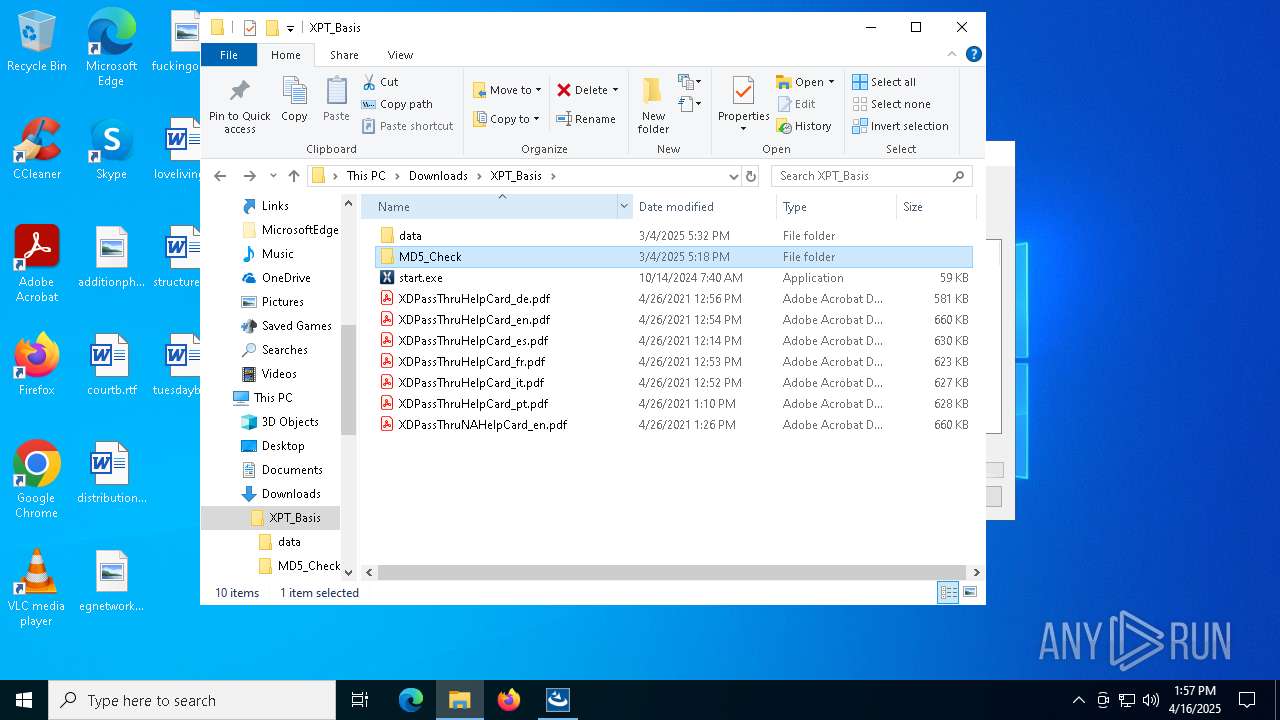The image size is (1280, 720).
Task: Switch to the View ribbon tab
Action: point(400,55)
